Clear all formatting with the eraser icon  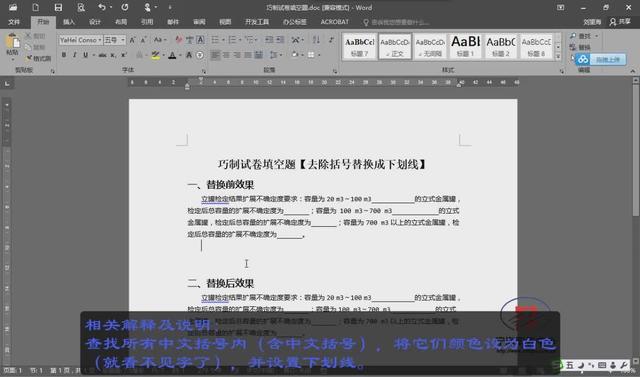point(179,40)
